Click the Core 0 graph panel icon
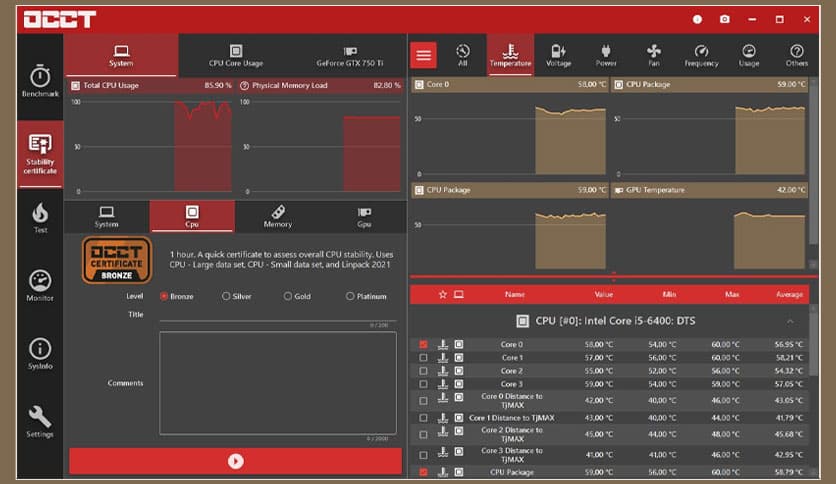Image resolution: width=836 pixels, height=484 pixels. pyautogui.click(x=419, y=84)
